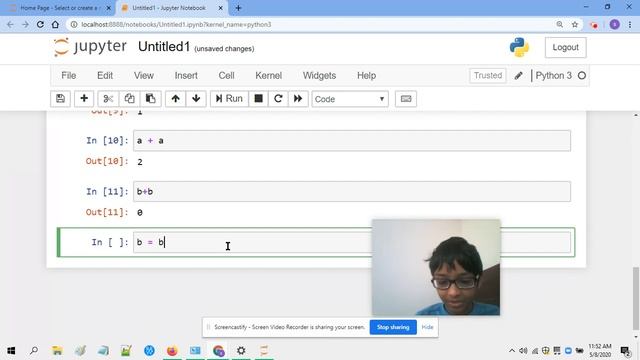Copy selected cells icon
This screenshot has height=360, width=640.
point(129,99)
